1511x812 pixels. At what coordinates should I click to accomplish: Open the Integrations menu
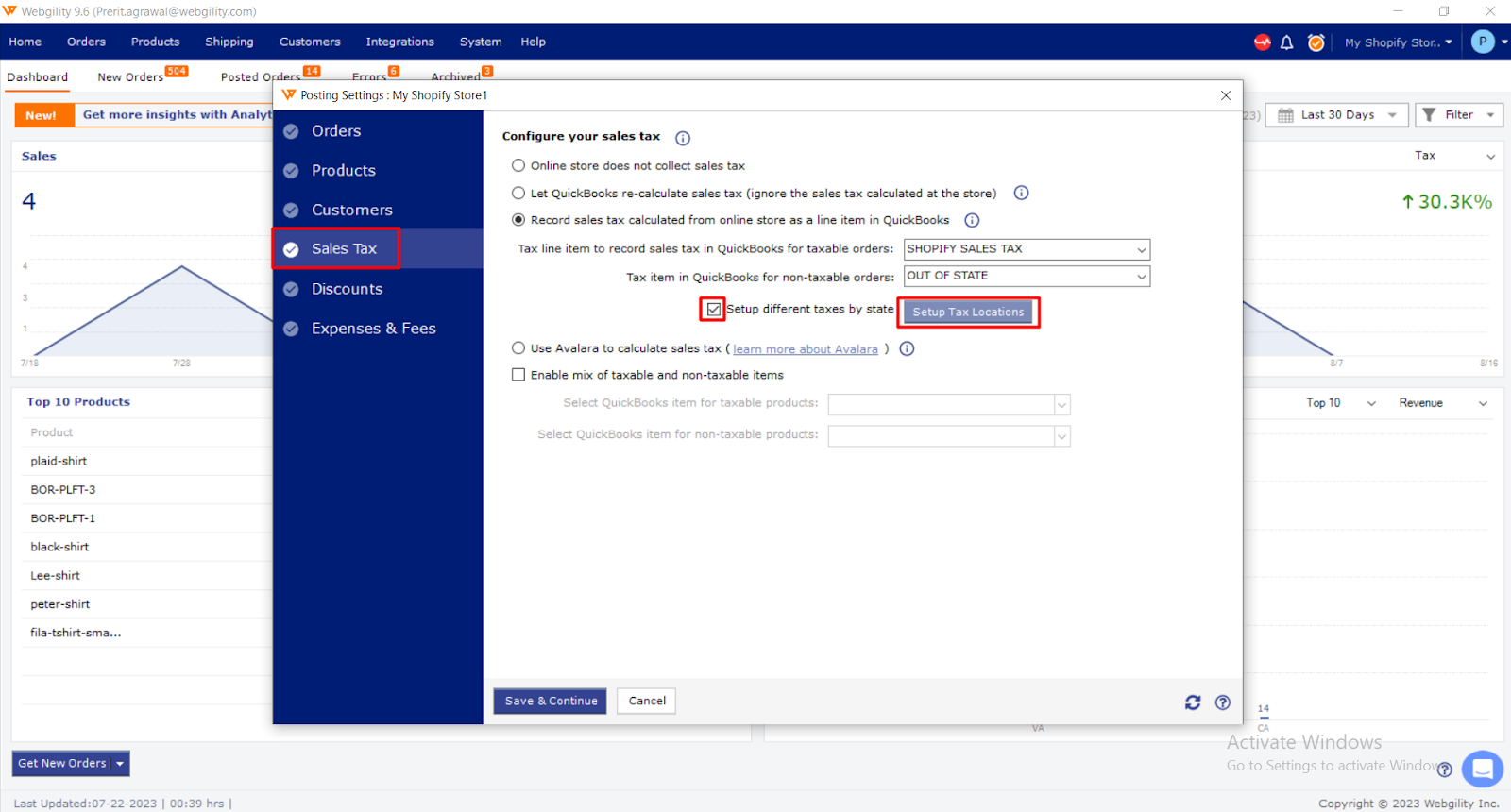pos(400,42)
